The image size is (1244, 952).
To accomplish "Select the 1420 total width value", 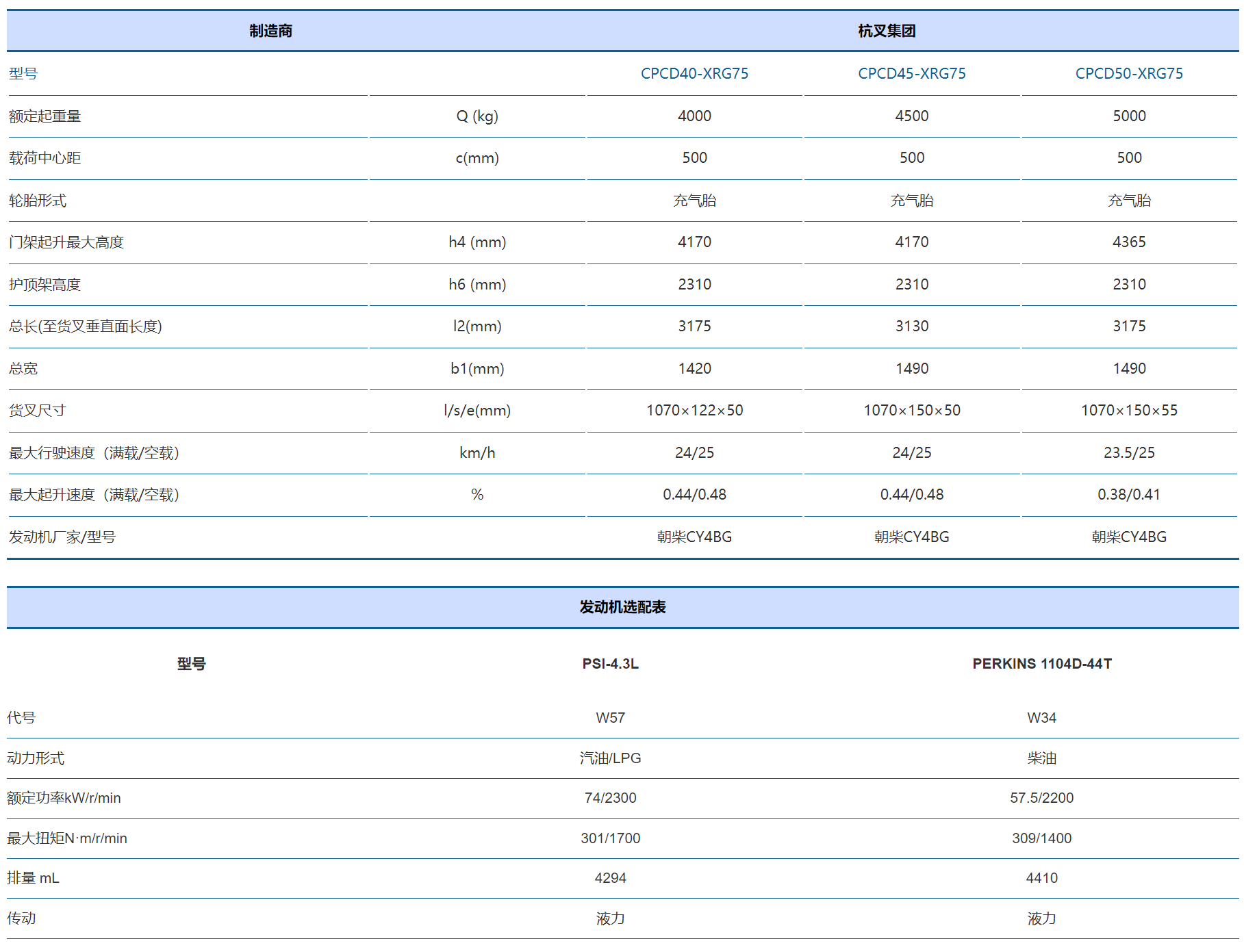I will 694,369.
